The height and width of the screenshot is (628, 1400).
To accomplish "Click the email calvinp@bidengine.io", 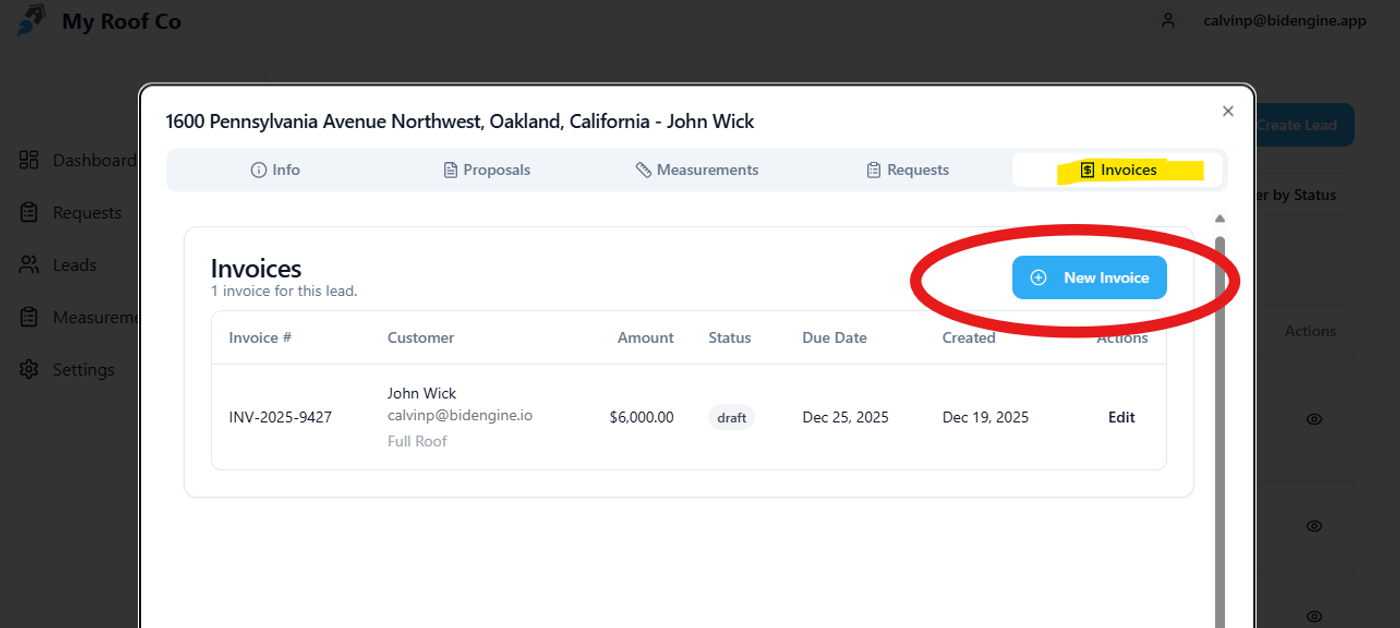I will tap(460, 415).
